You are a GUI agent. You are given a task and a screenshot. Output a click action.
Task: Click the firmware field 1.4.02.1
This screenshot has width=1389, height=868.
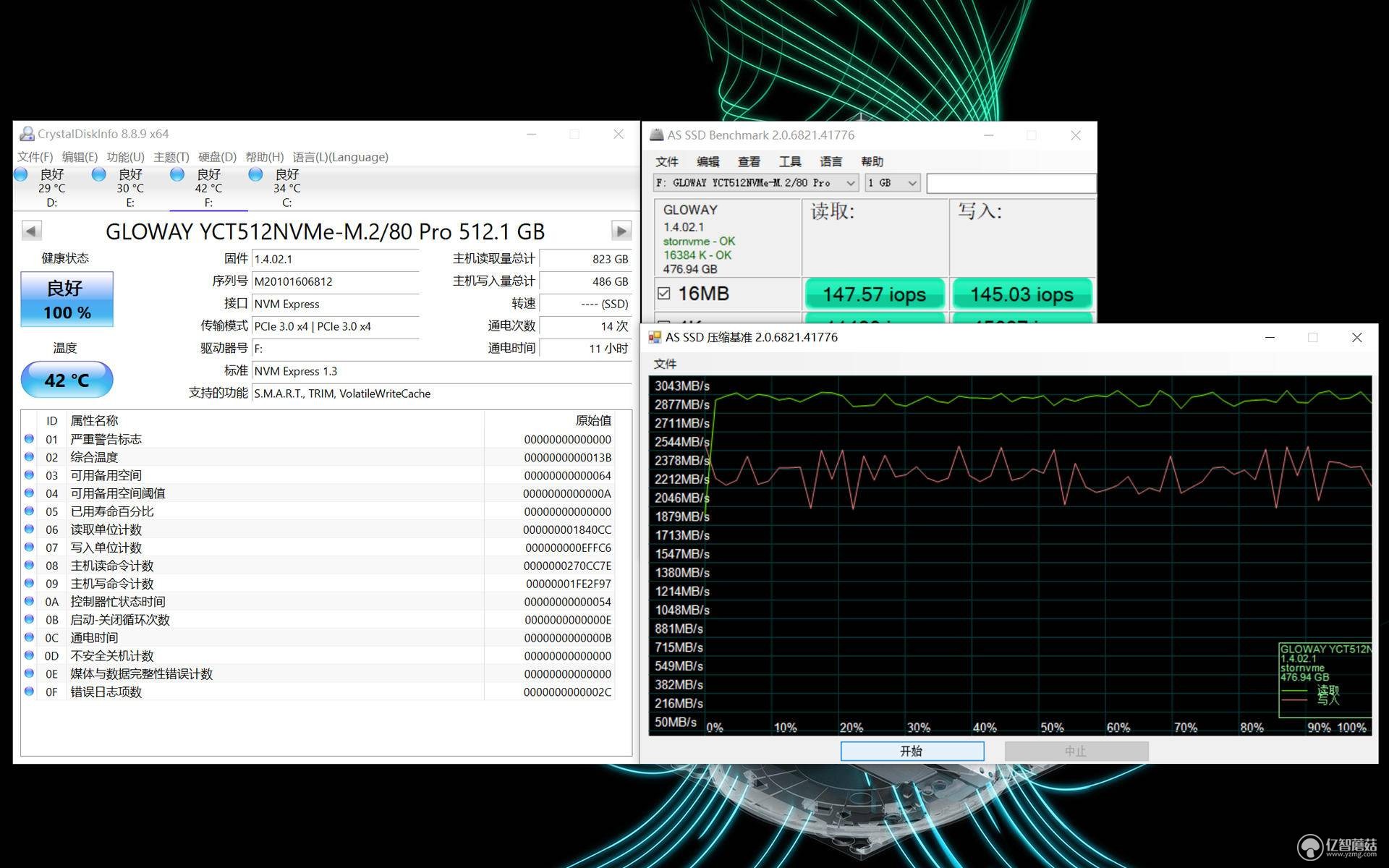[x=336, y=259]
